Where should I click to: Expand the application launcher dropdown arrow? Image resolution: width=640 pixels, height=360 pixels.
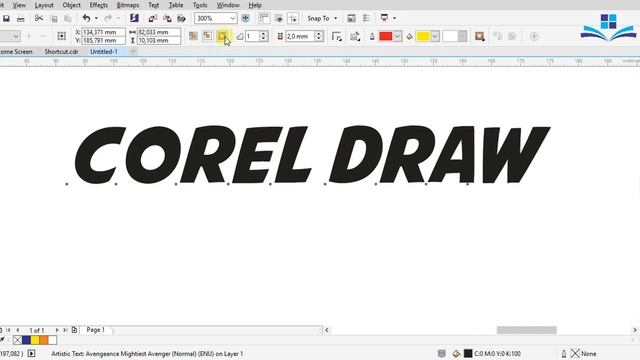(x=394, y=18)
